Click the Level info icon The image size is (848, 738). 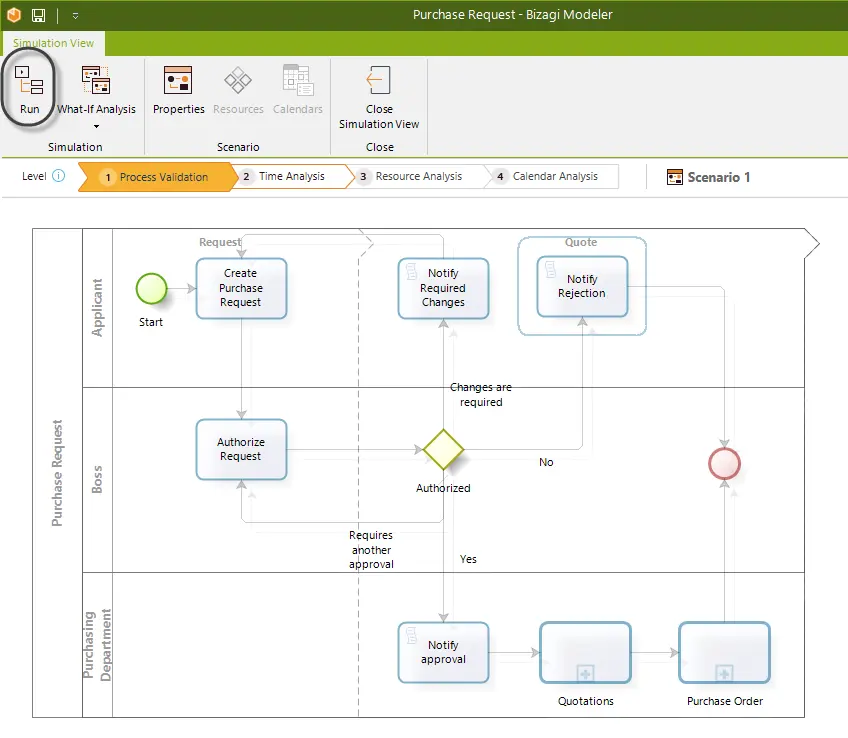tap(58, 176)
